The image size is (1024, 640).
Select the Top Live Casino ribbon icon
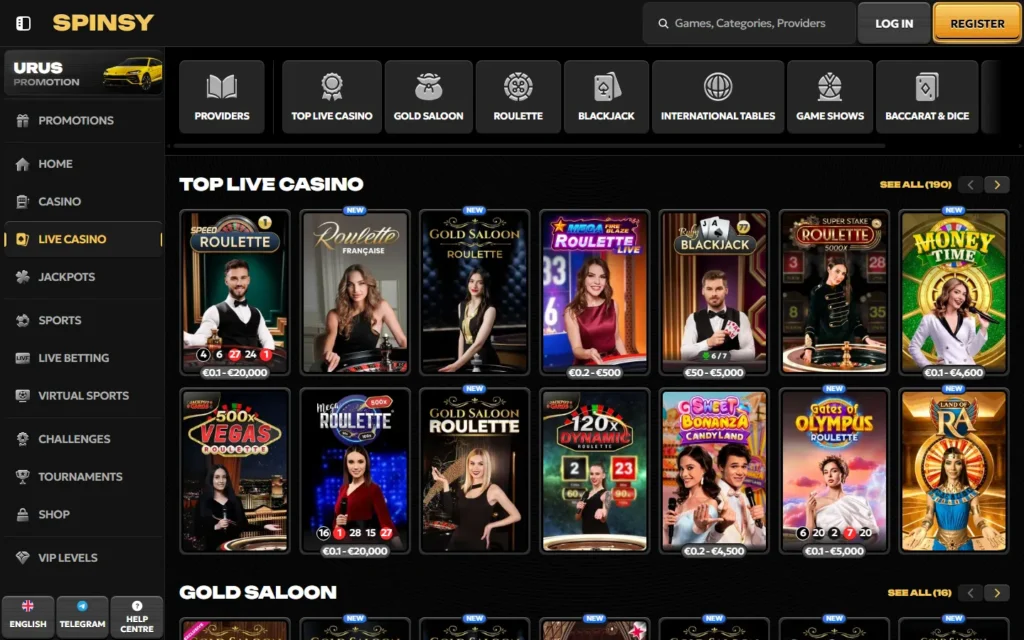[332, 86]
